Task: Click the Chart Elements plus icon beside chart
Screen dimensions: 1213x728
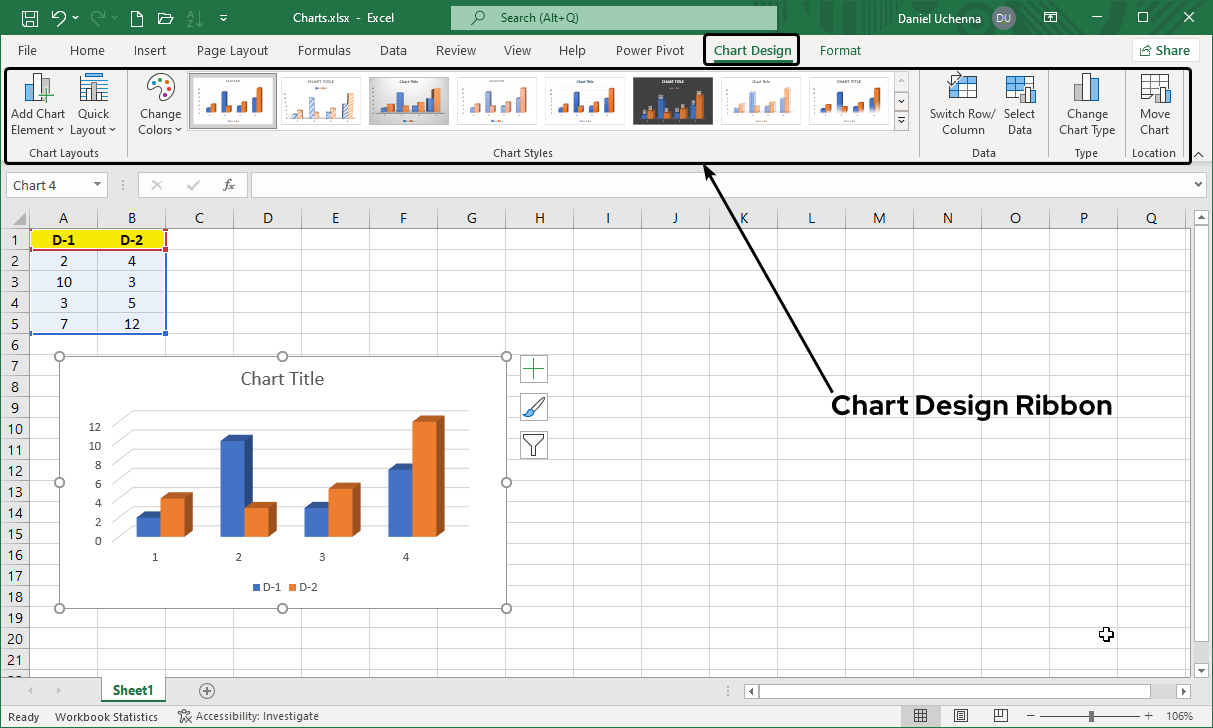Action: 533,368
